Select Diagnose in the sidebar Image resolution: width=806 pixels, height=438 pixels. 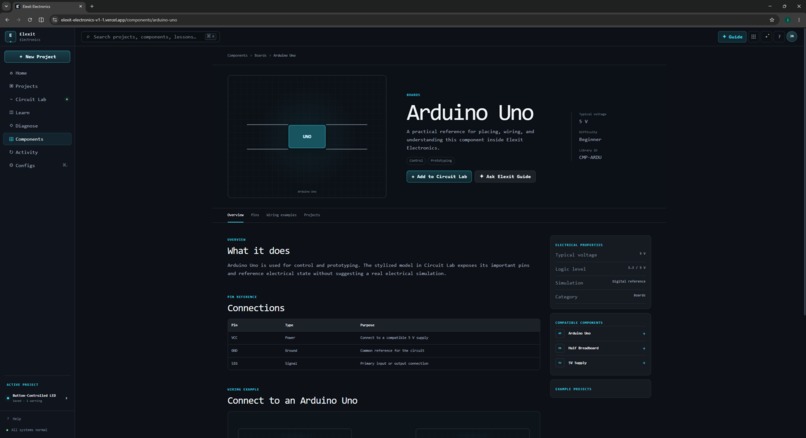37,126
